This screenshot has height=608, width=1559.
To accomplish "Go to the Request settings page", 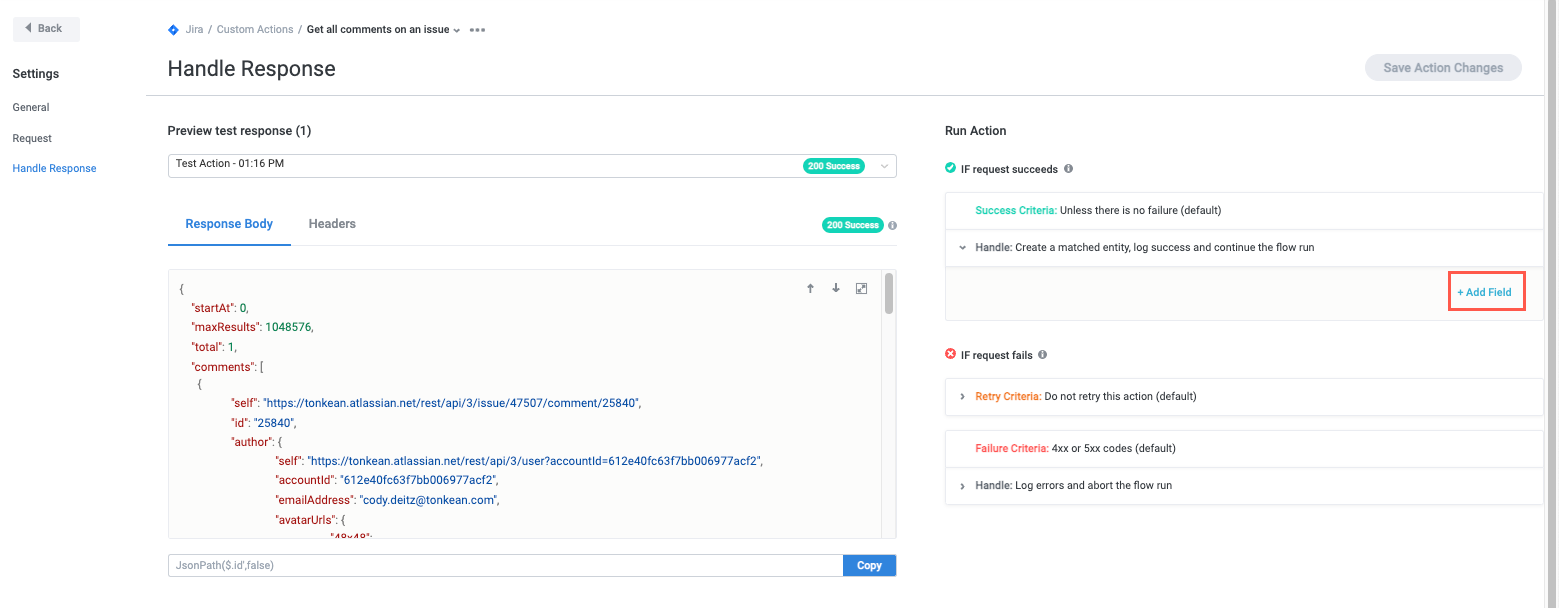I will click(x=32, y=138).
